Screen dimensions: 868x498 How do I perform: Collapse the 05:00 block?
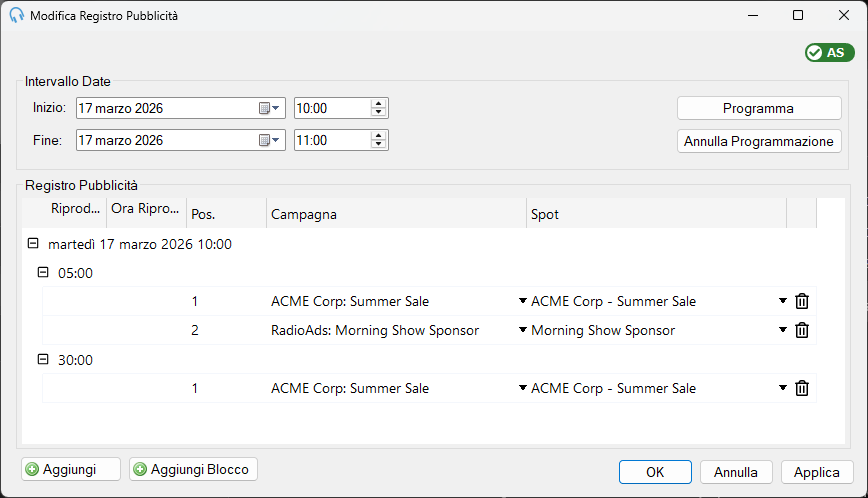[x=43, y=272]
